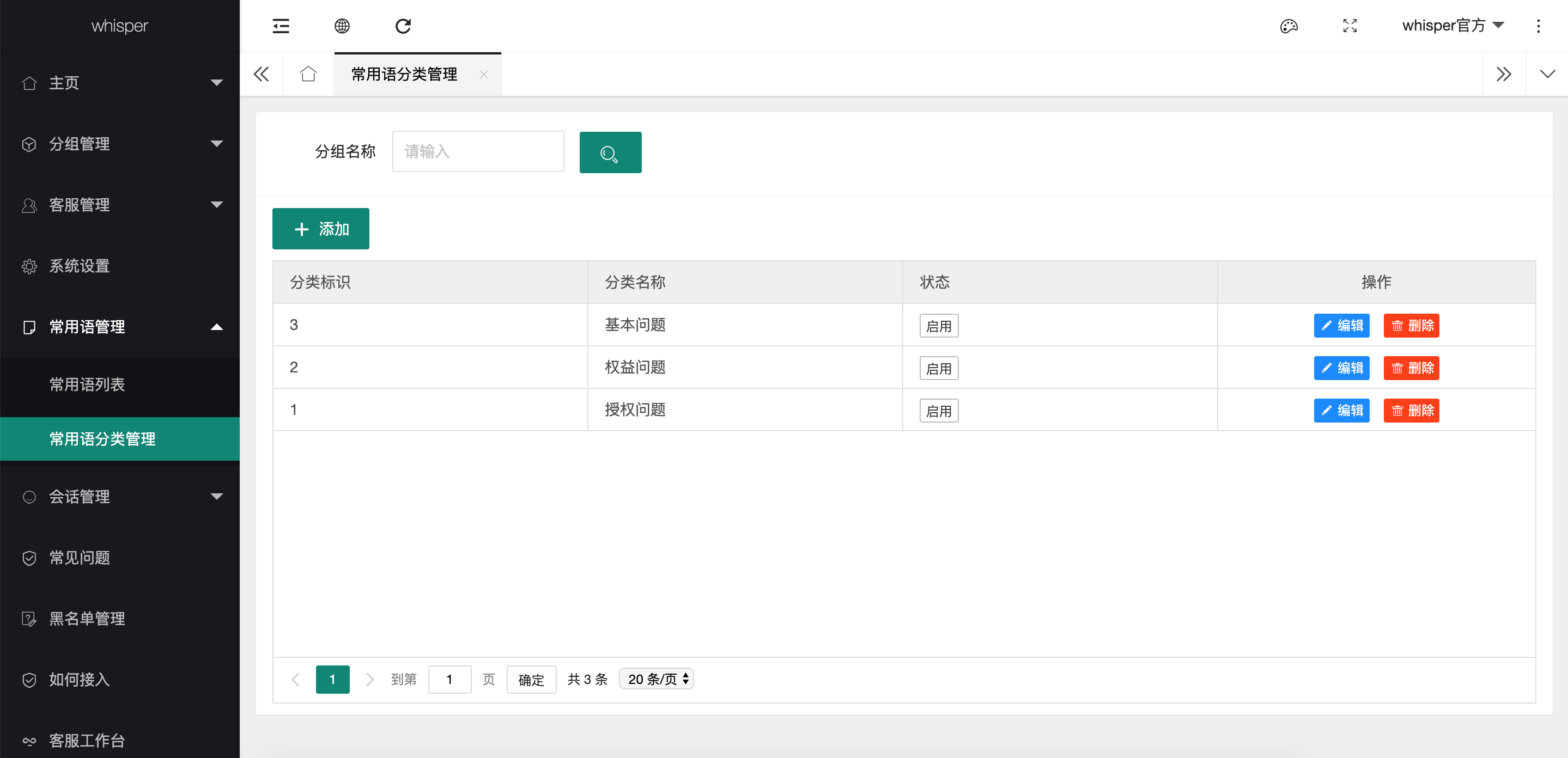This screenshot has width=1568, height=758.
Task: Click the 如何接入 shield icon
Action: coord(29,680)
